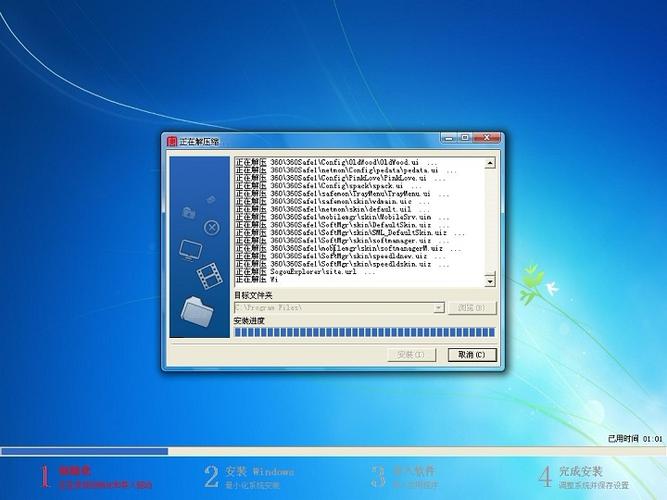Select log line softmanagerM.uiz
The width and height of the screenshot is (667, 500).
348,248
